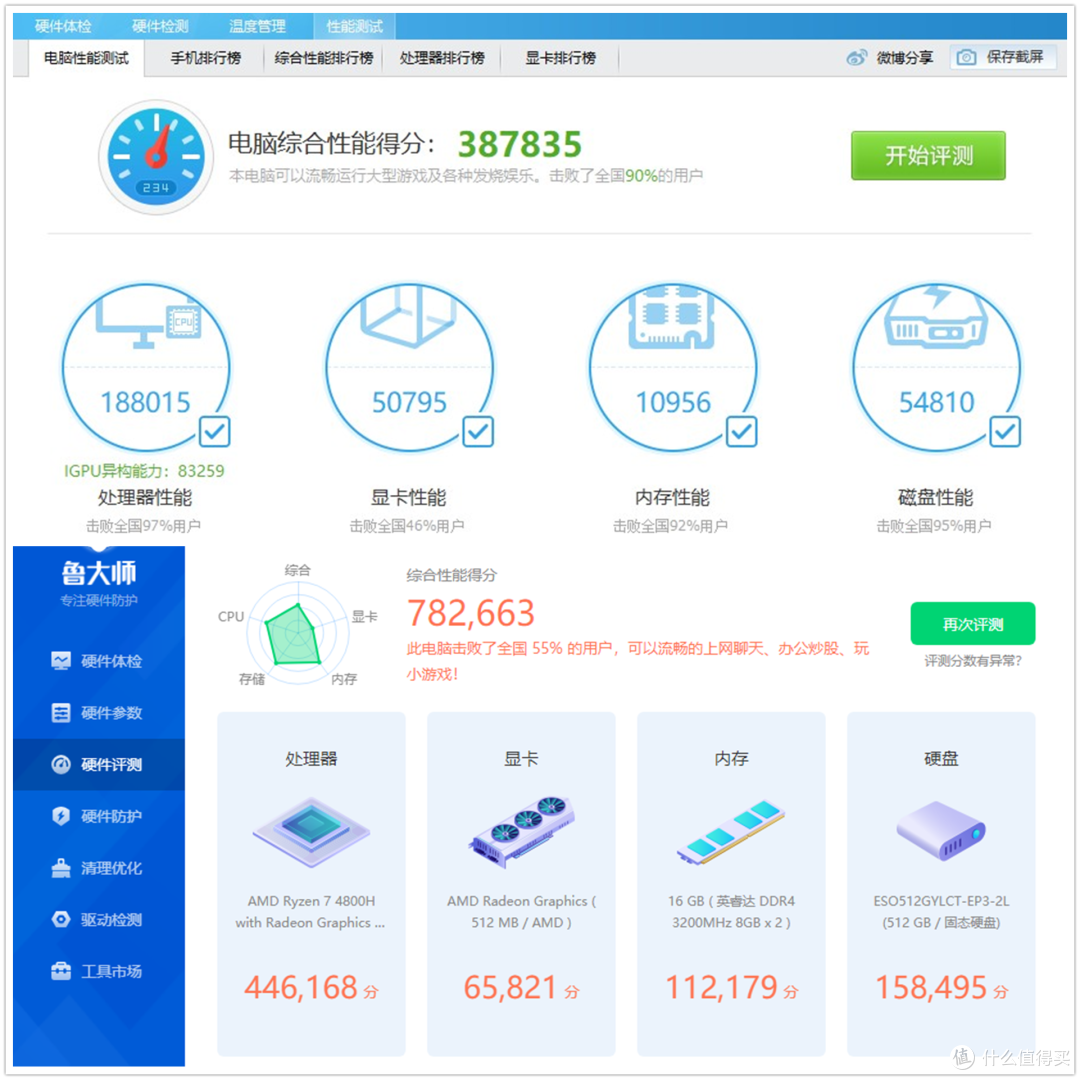Click the RAM stick illustration
The width and height of the screenshot is (1080, 1080).
[731, 832]
